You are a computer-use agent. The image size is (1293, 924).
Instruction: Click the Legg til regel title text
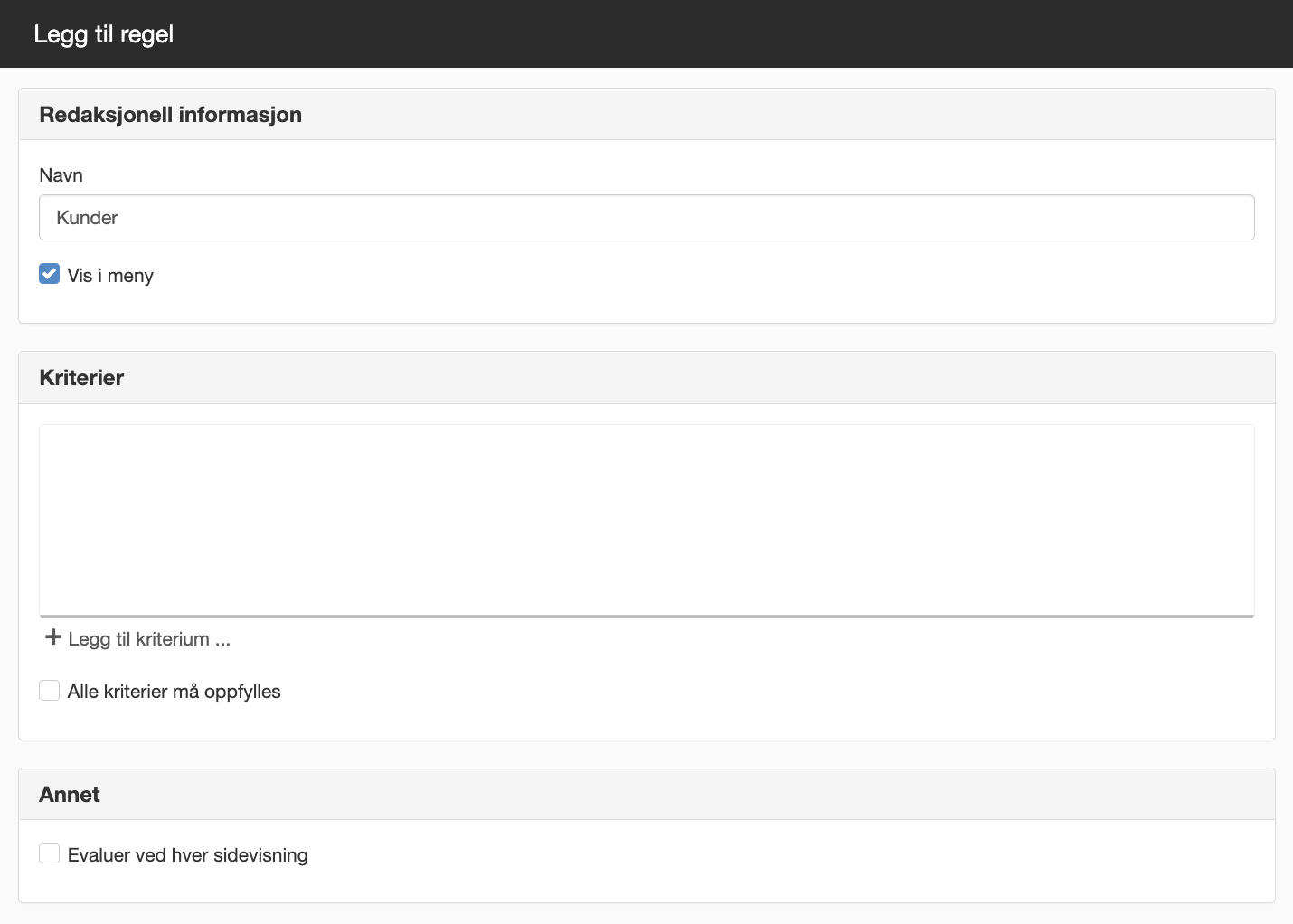tap(104, 34)
